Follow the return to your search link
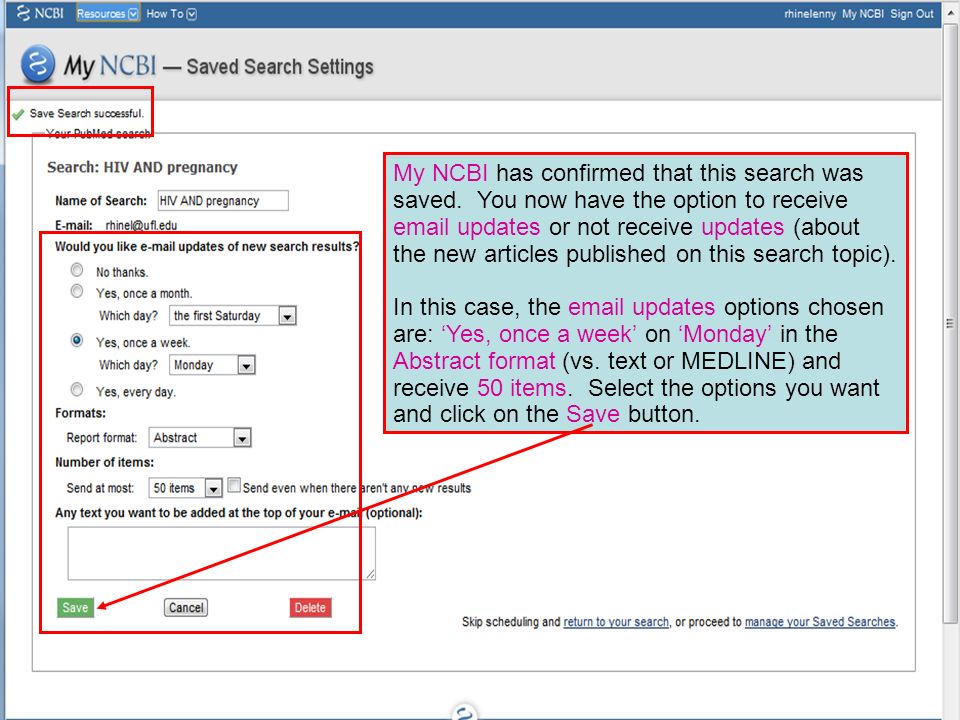This screenshot has height=720, width=960. click(x=616, y=622)
